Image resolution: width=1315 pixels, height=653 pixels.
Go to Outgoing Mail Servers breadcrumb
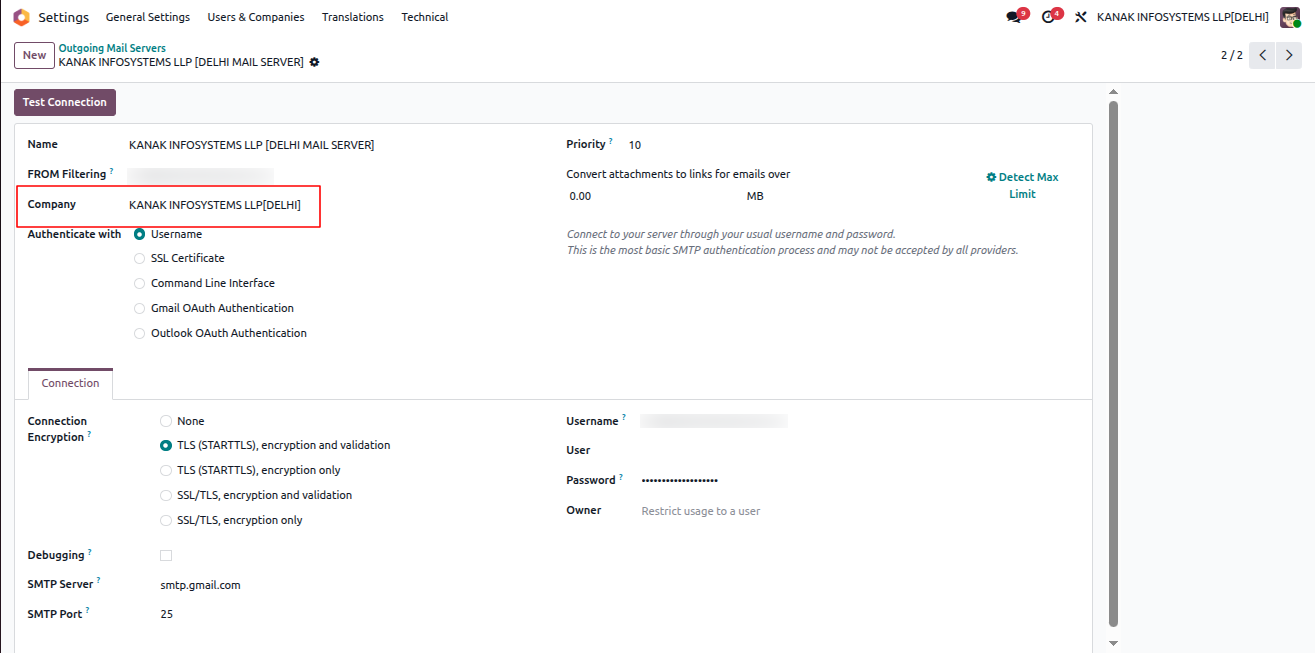(112, 48)
